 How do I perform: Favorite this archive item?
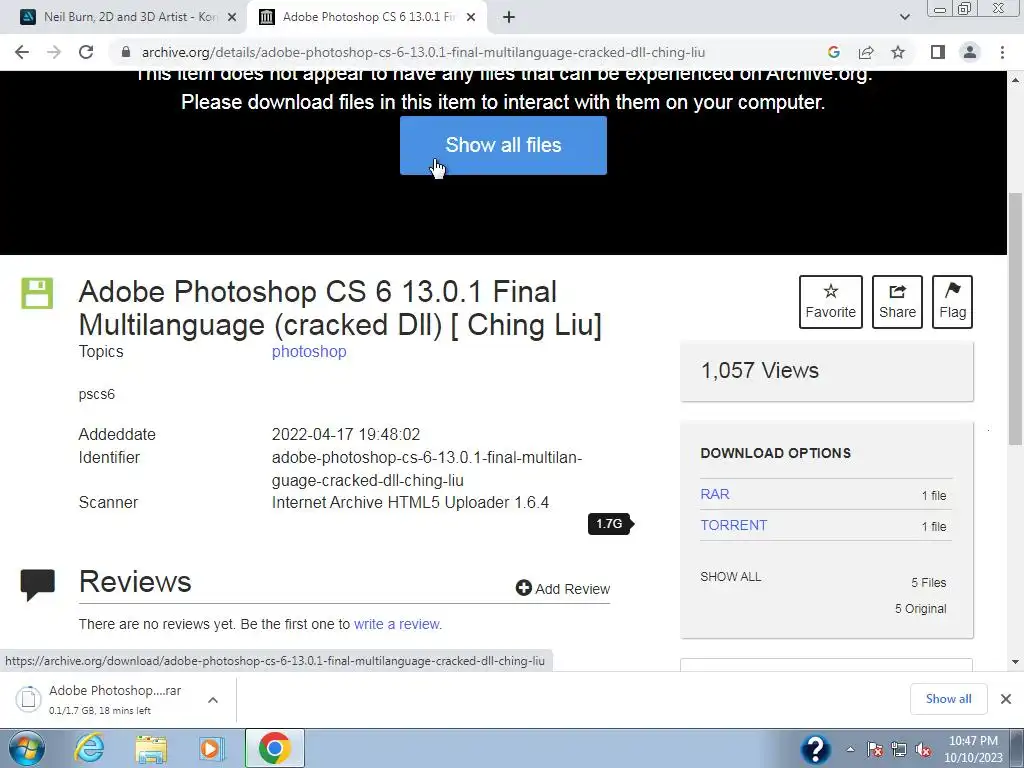click(830, 302)
